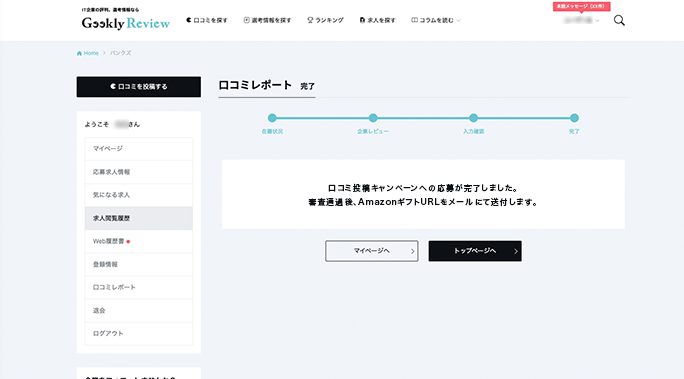Image resolution: width=684 pixels, height=379 pixels.
Task: Select 応募求人情報 in the sidebar
Action: tap(139, 172)
